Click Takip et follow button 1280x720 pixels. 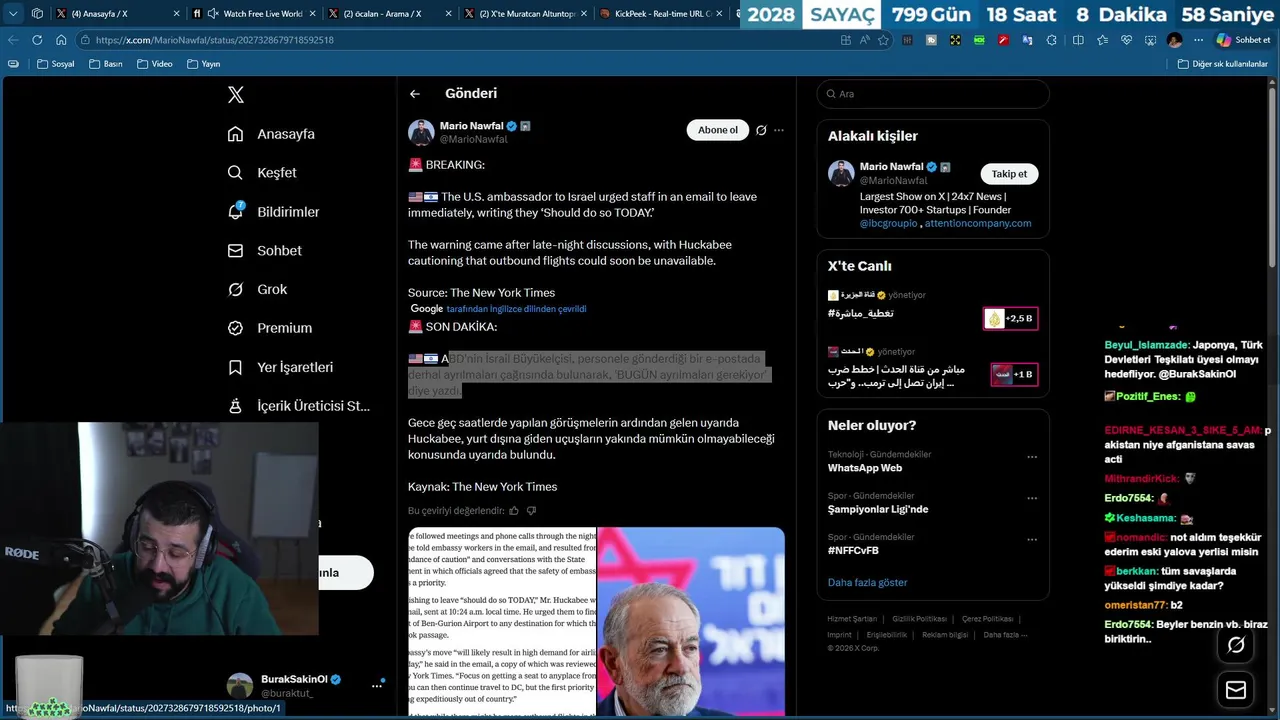point(1009,174)
